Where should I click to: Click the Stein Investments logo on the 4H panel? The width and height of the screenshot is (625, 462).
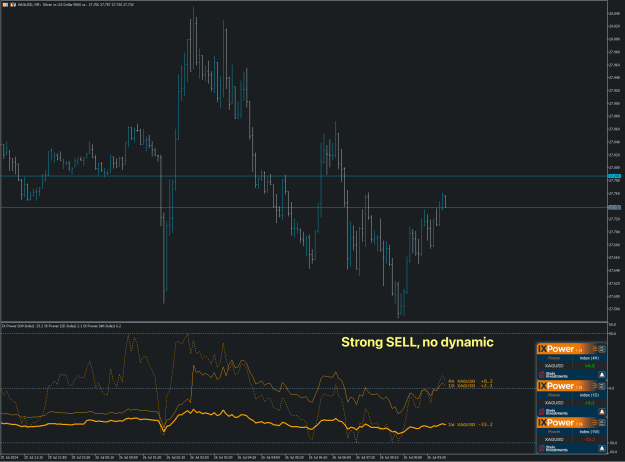[x=553, y=375]
